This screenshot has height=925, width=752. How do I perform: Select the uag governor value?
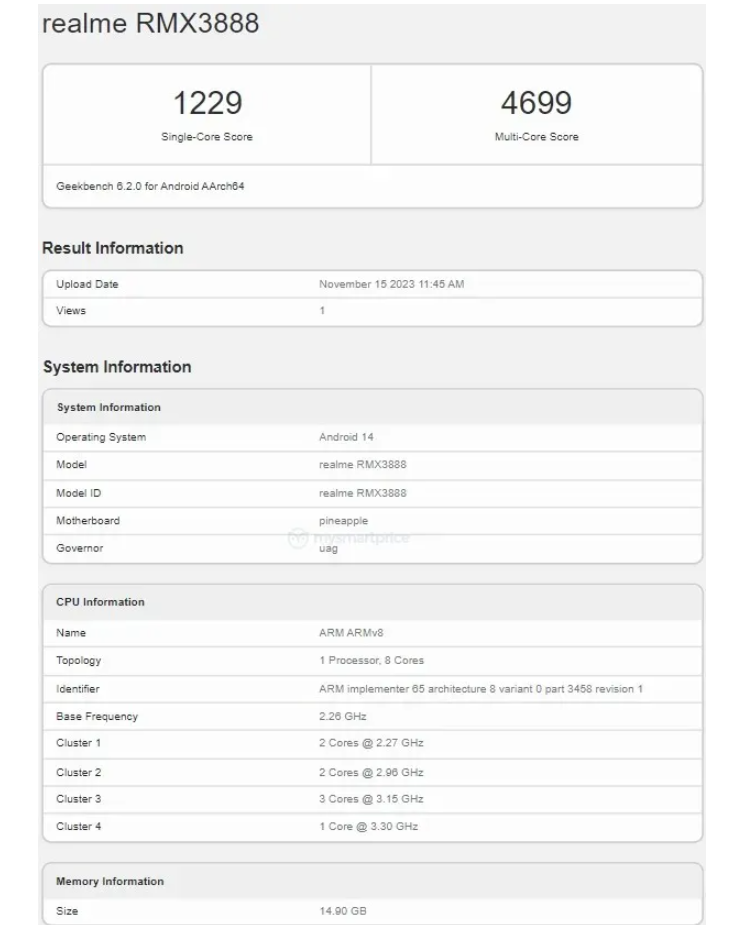[x=329, y=549]
